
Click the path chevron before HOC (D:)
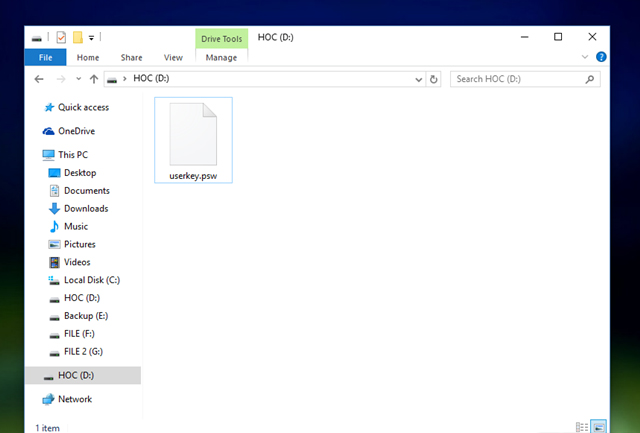pyautogui.click(x=125, y=79)
